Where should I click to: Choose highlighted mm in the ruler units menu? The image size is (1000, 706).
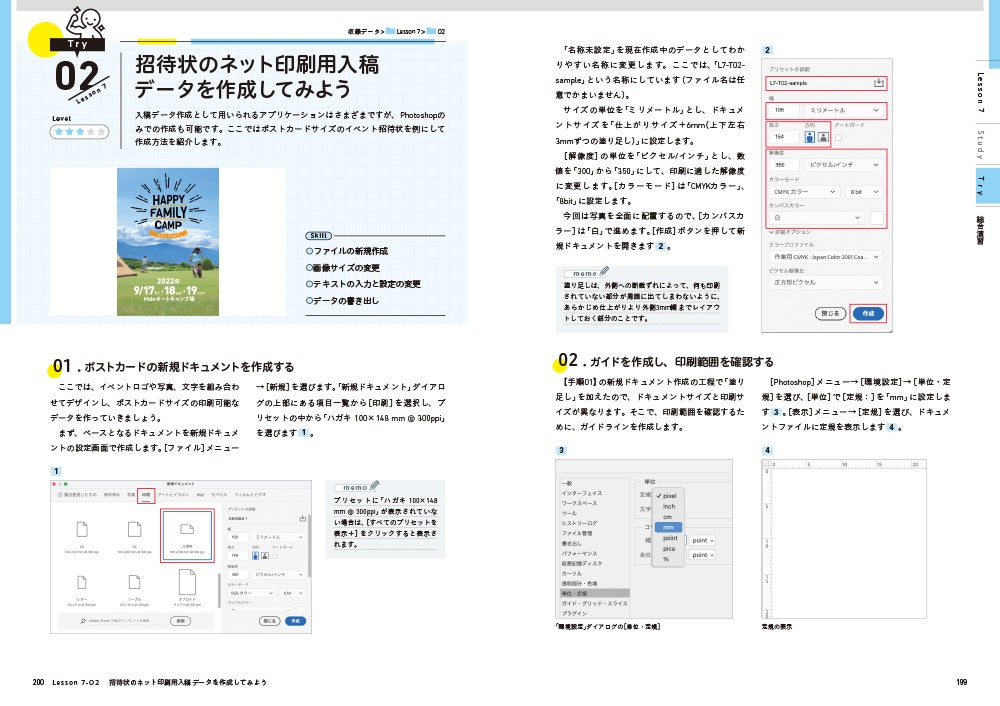(668, 527)
